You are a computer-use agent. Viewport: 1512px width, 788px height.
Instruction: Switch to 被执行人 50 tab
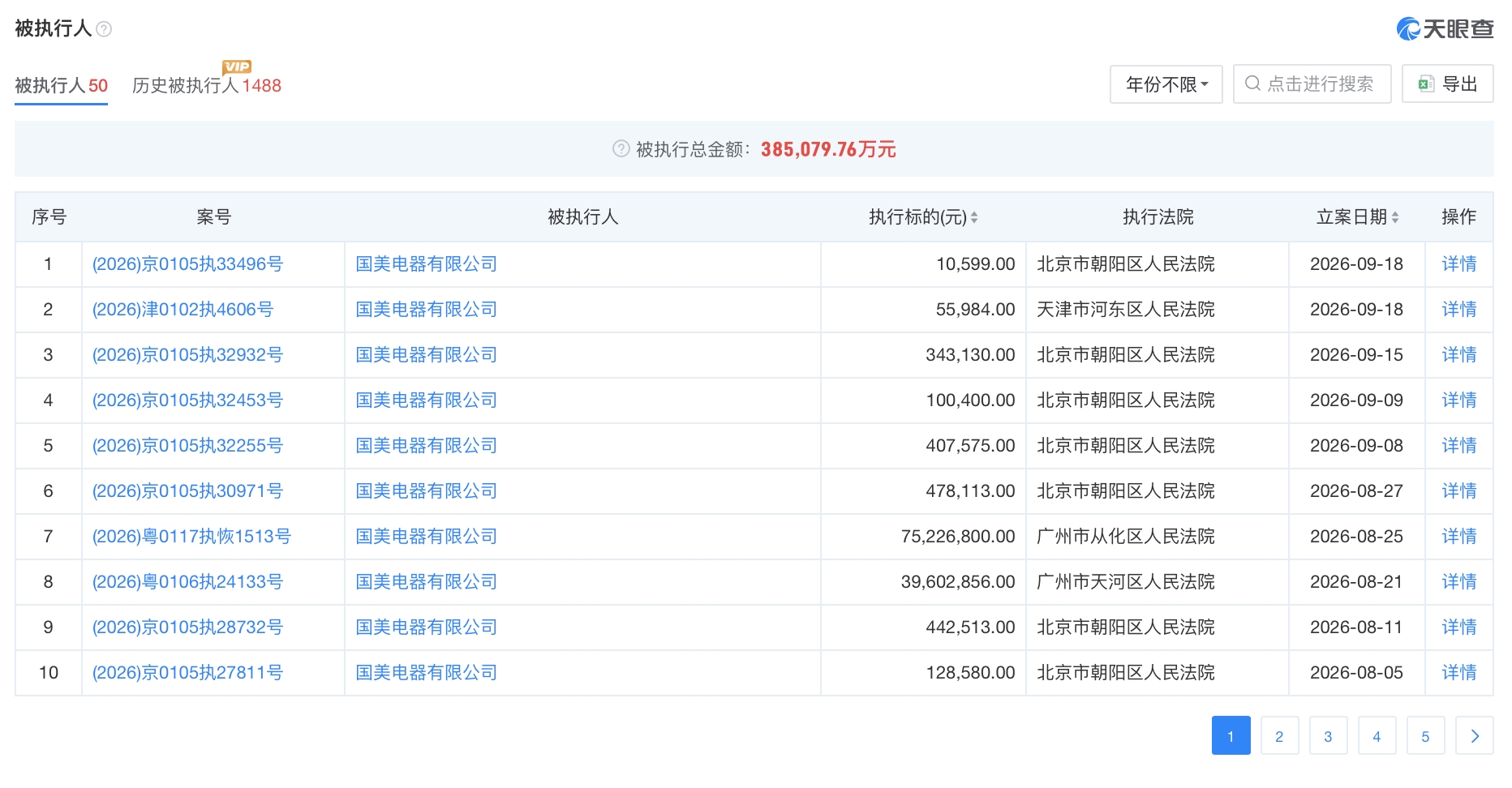coord(61,86)
